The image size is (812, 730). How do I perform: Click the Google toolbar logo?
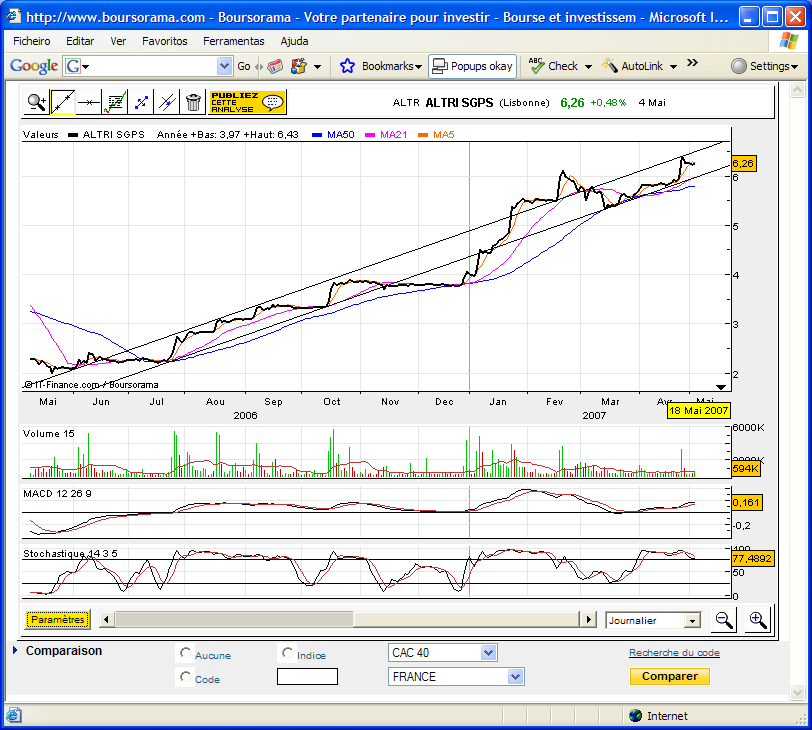pos(34,66)
